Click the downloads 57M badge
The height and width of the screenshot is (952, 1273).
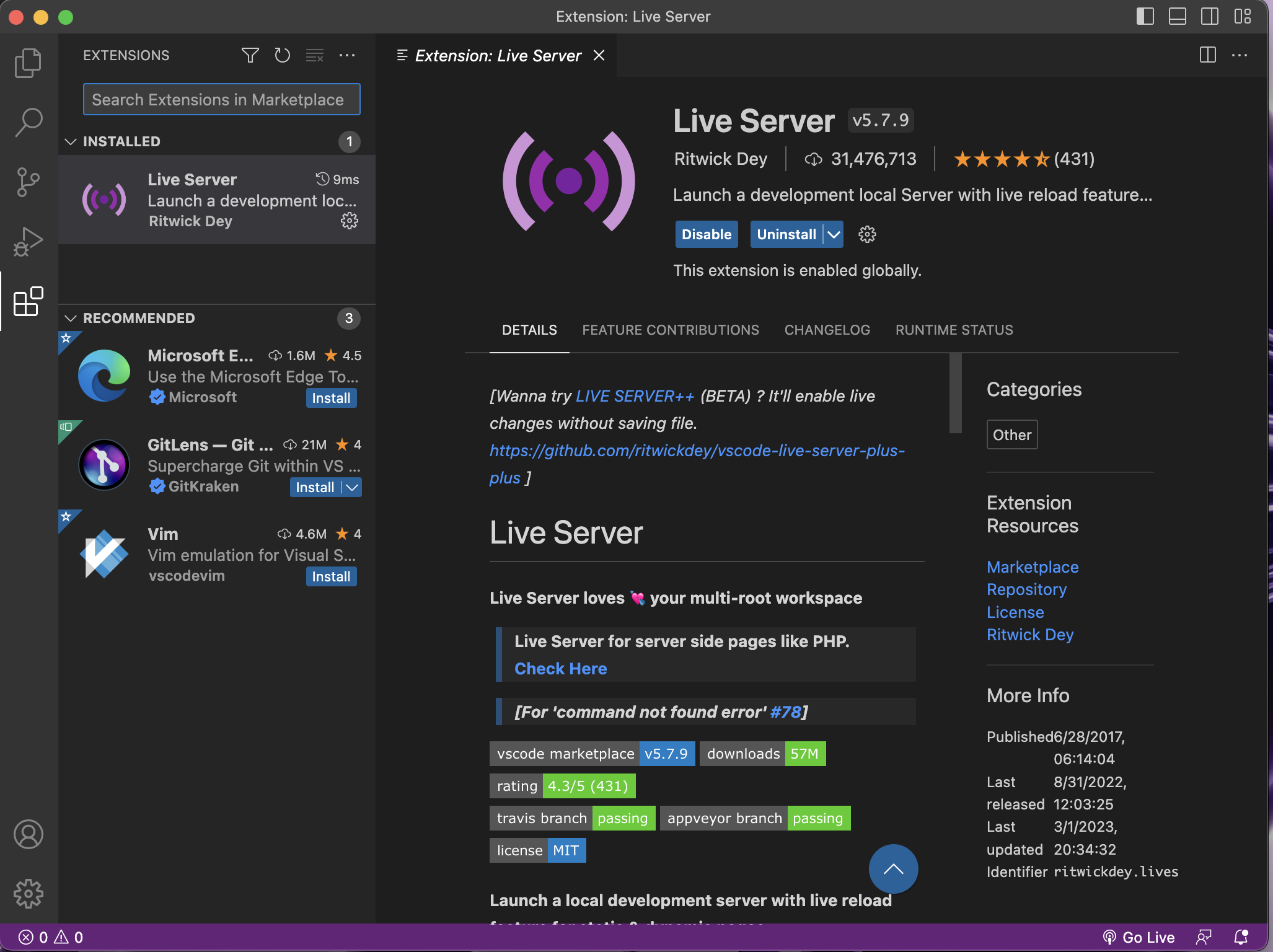(762, 754)
